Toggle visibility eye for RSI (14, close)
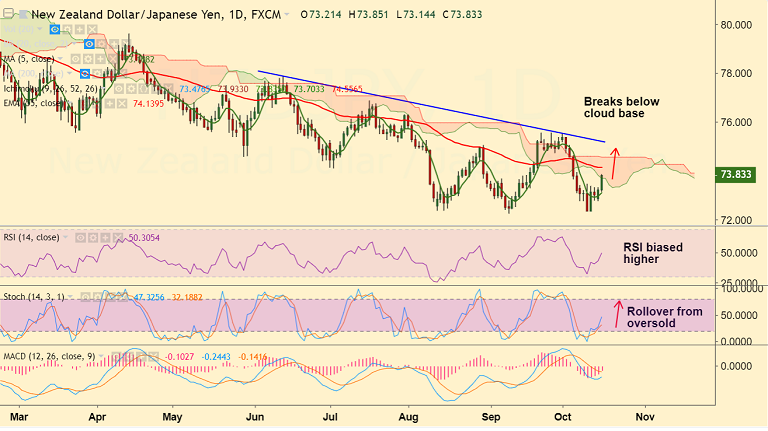Viewport: 768px width, 431px height. point(80,238)
